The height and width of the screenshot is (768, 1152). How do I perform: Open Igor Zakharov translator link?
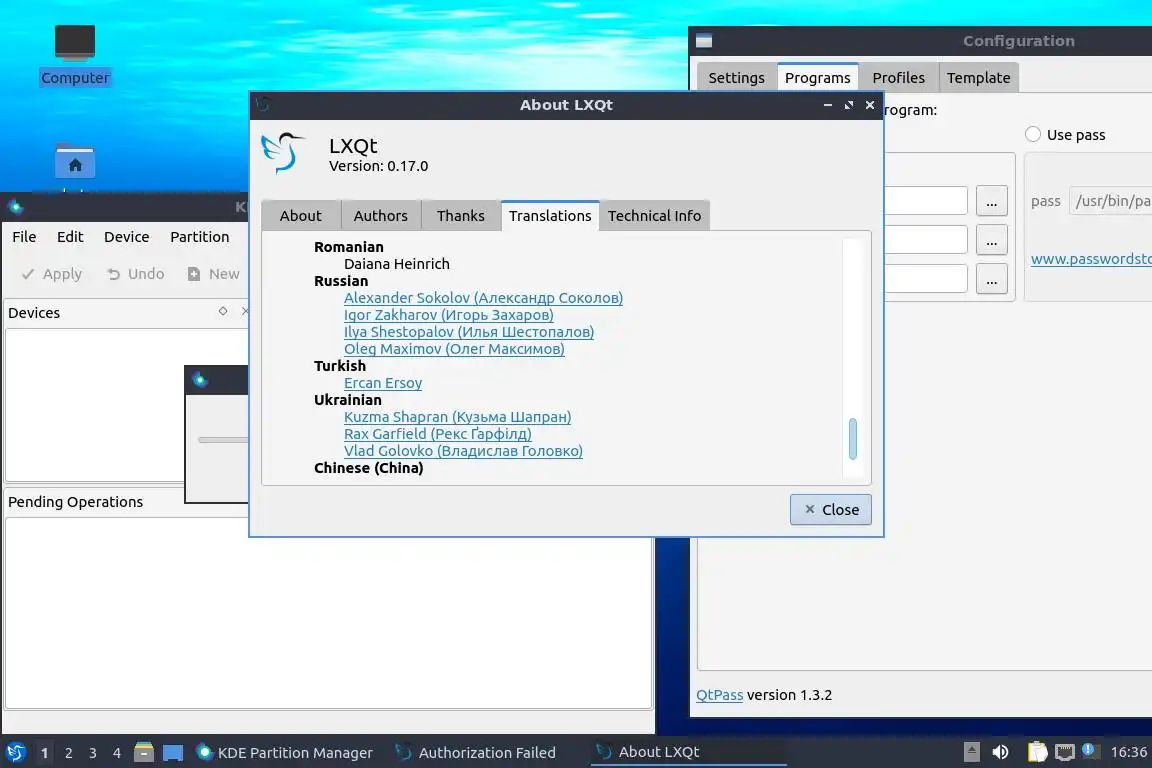point(449,315)
